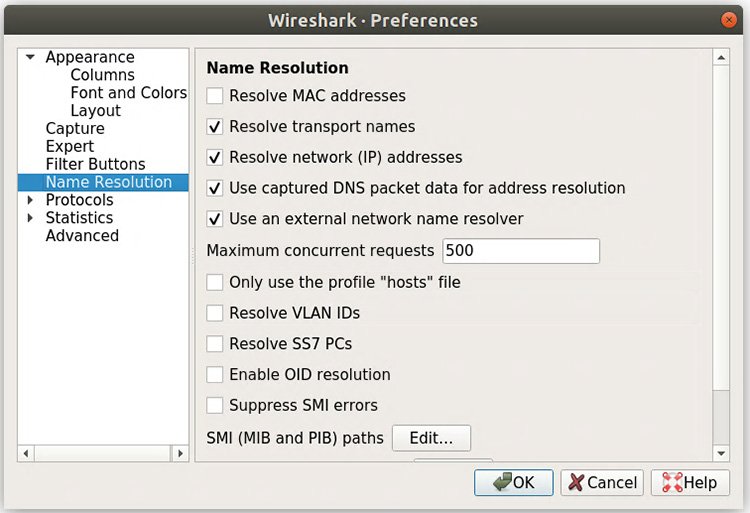Screen dimensions: 750x513
Task: Click the vertical scrollbar down arrow
Action: [721, 451]
